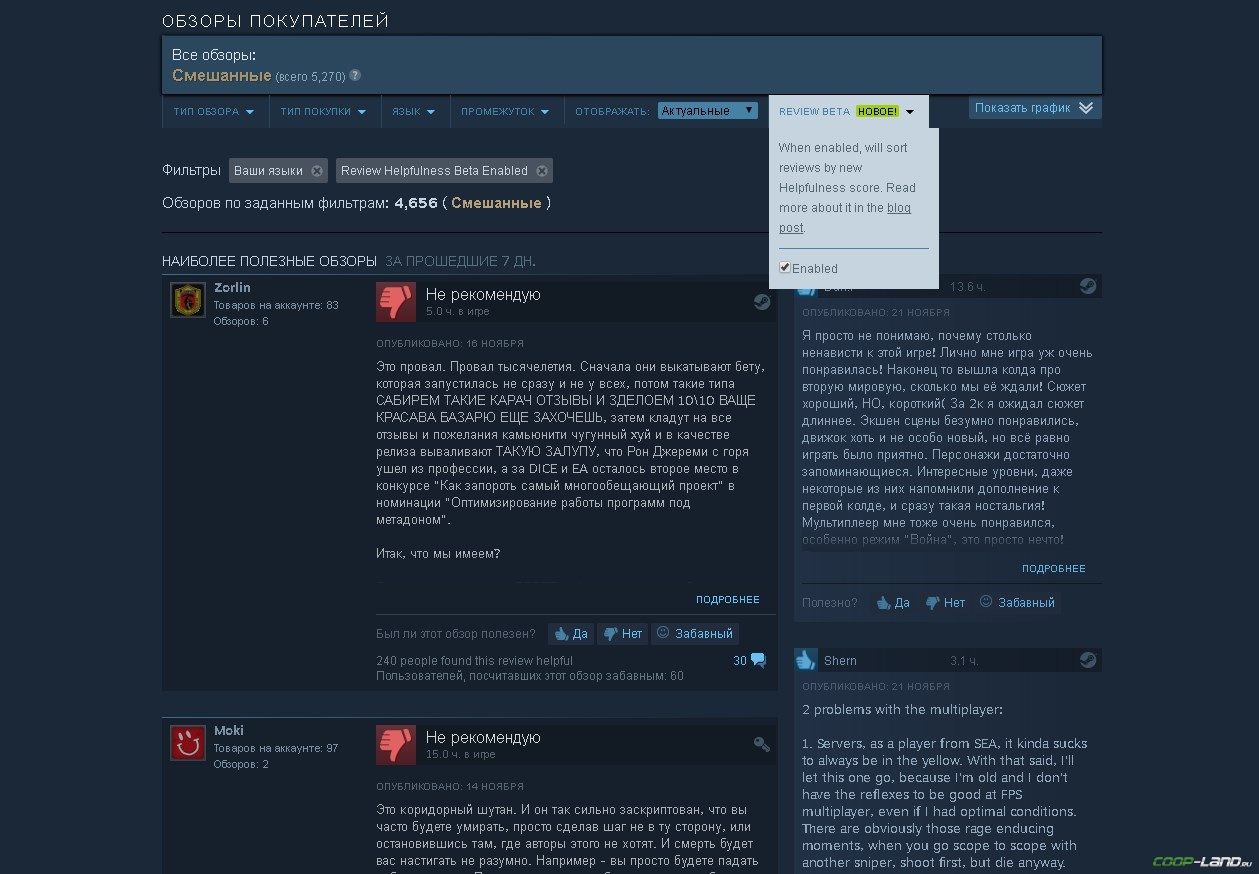Viewport: 1259px width, 874px height.
Task: Remove the Review Helpfulness Beta Enabled filter
Action: click(542, 171)
